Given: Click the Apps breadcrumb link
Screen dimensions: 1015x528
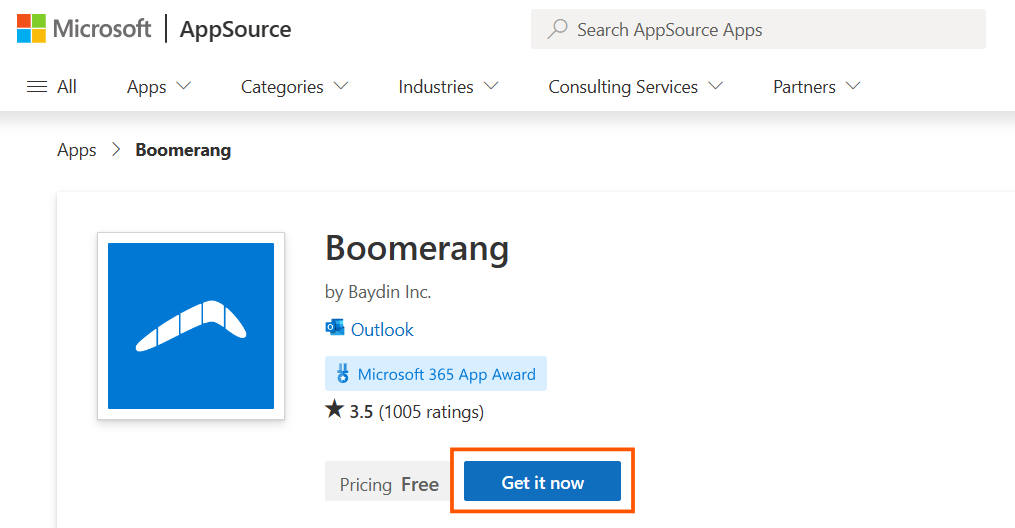Looking at the screenshot, I should point(77,150).
